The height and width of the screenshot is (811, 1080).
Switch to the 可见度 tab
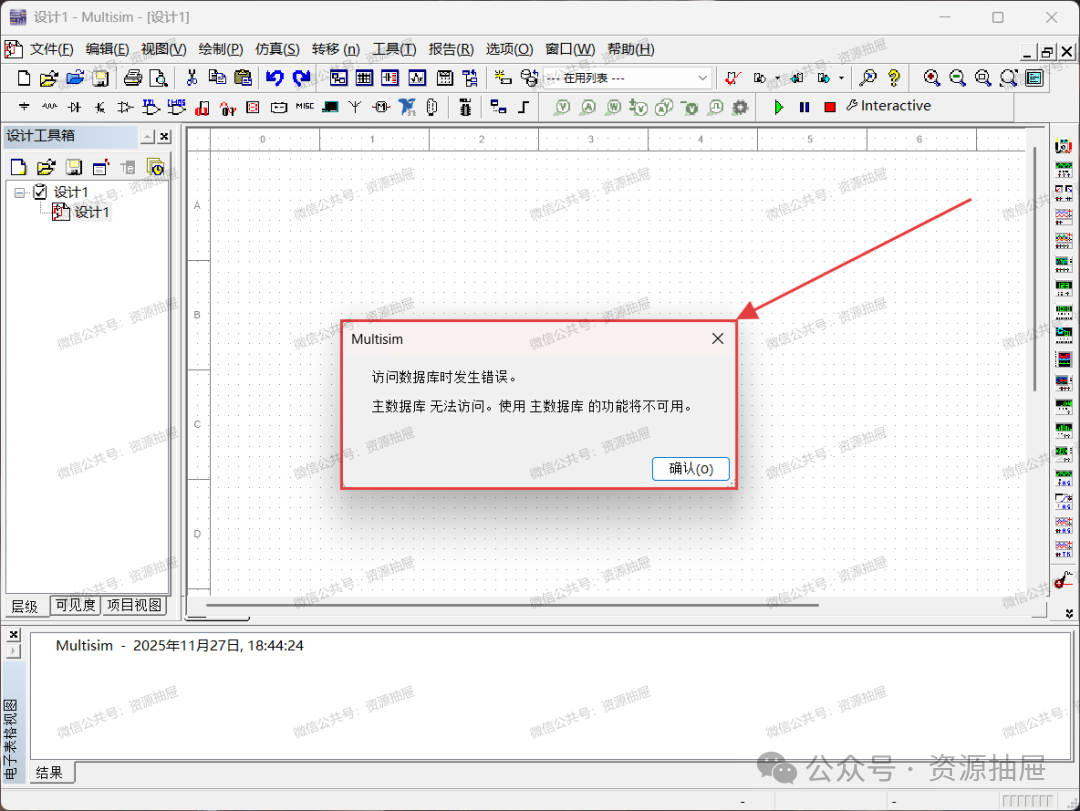tap(75, 605)
